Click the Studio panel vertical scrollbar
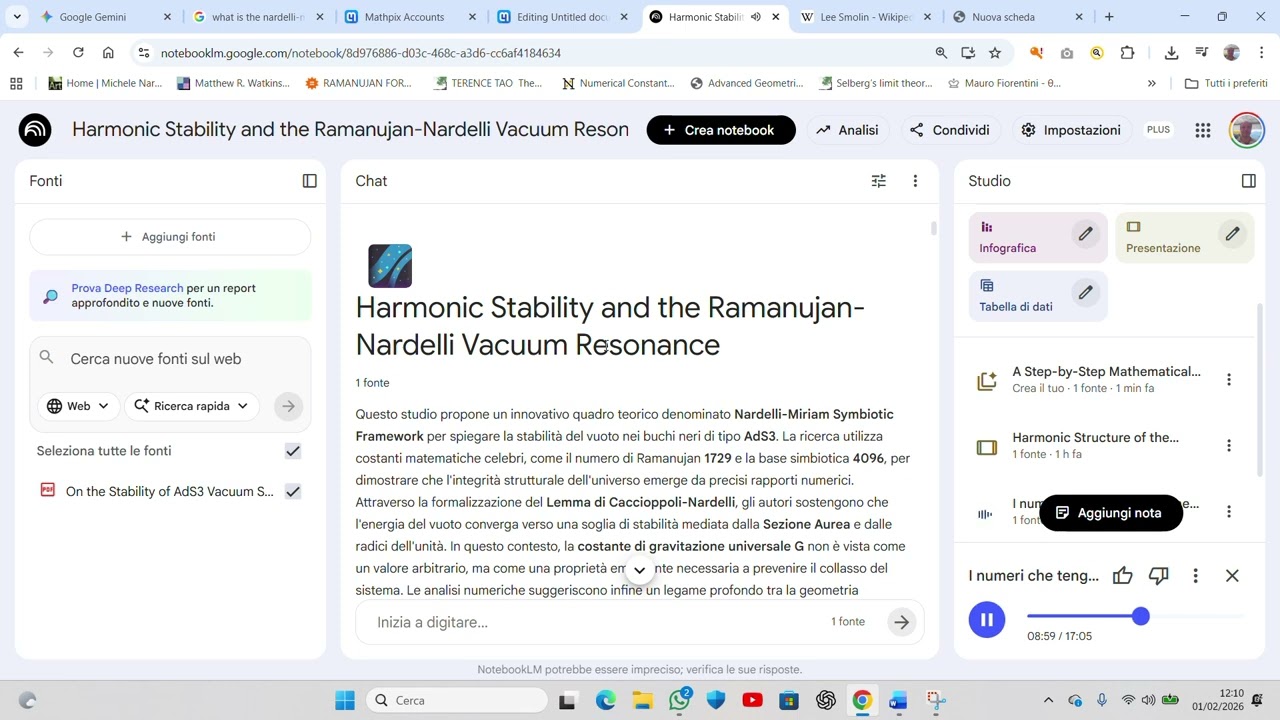 (1259, 390)
